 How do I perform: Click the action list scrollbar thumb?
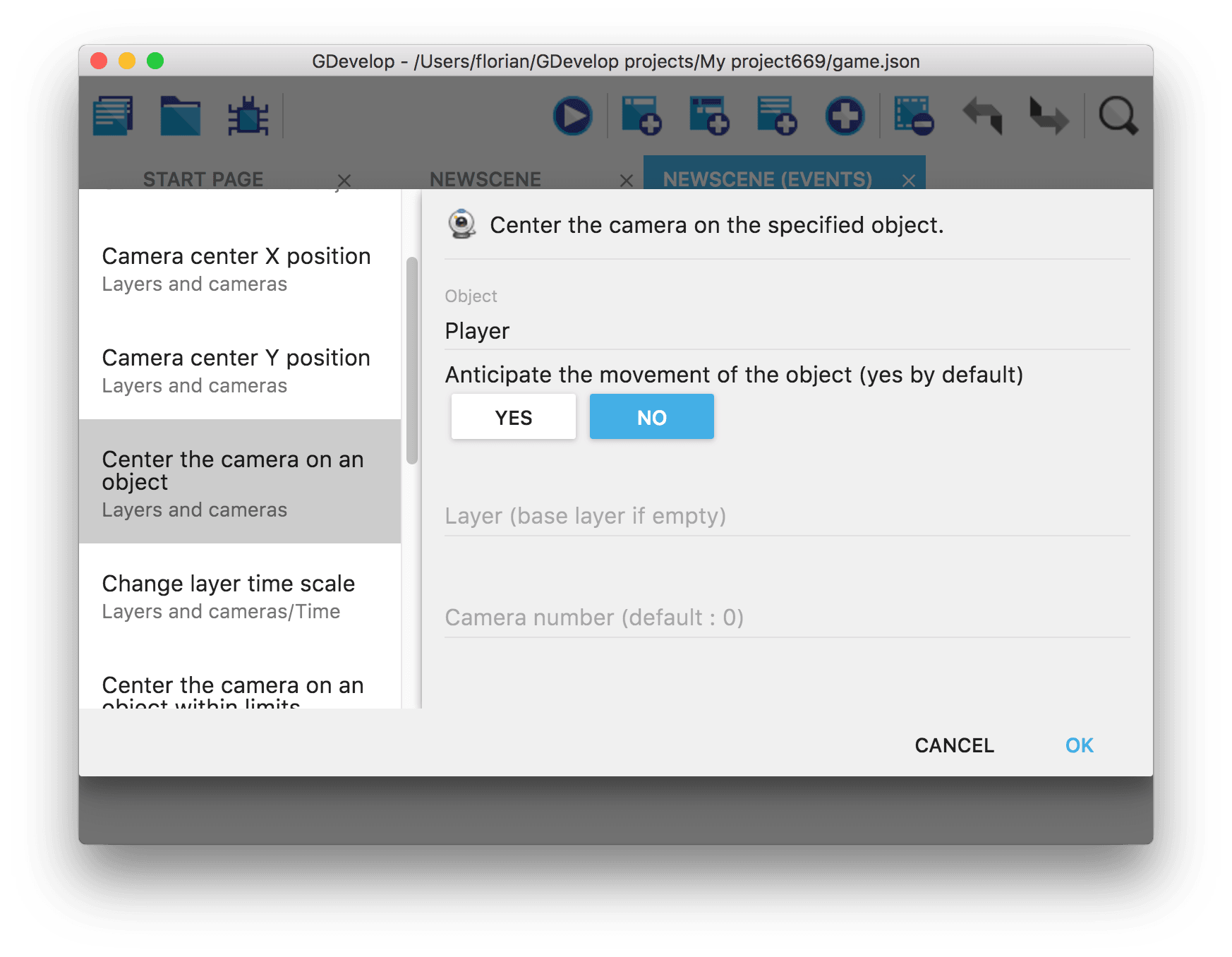[412, 361]
